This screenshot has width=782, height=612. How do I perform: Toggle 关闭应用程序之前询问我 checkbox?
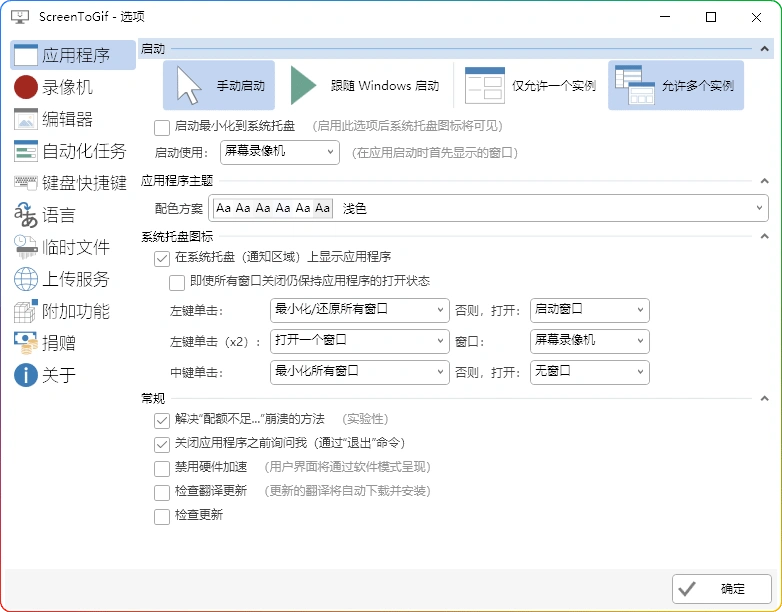[162, 444]
